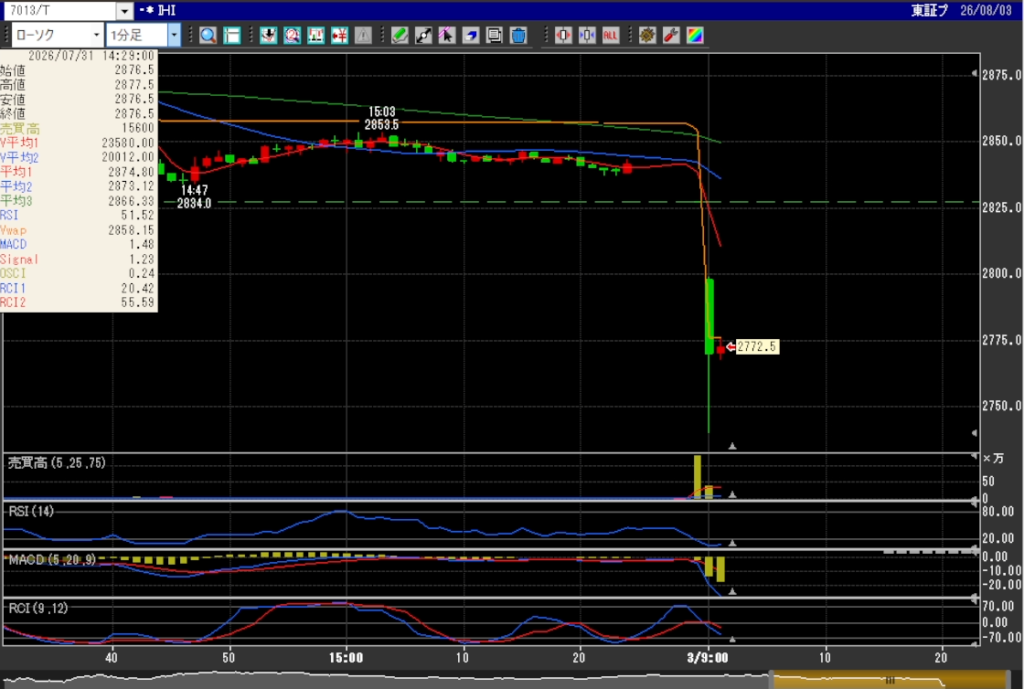This screenshot has width=1024, height=689.
Task: Click the copy drawings icon
Action: click(494, 35)
